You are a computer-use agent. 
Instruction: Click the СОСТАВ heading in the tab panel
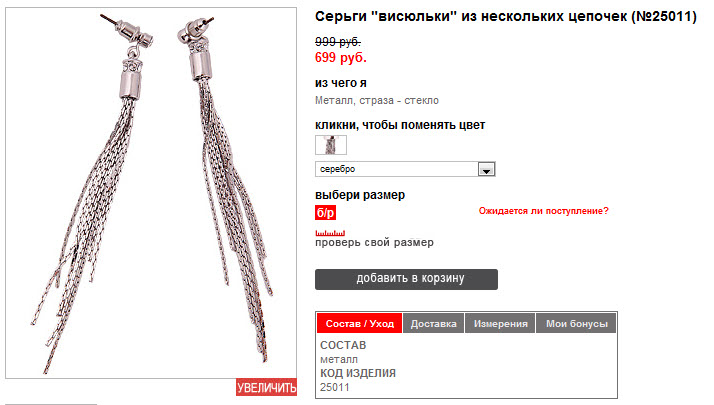tap(343, 345)
